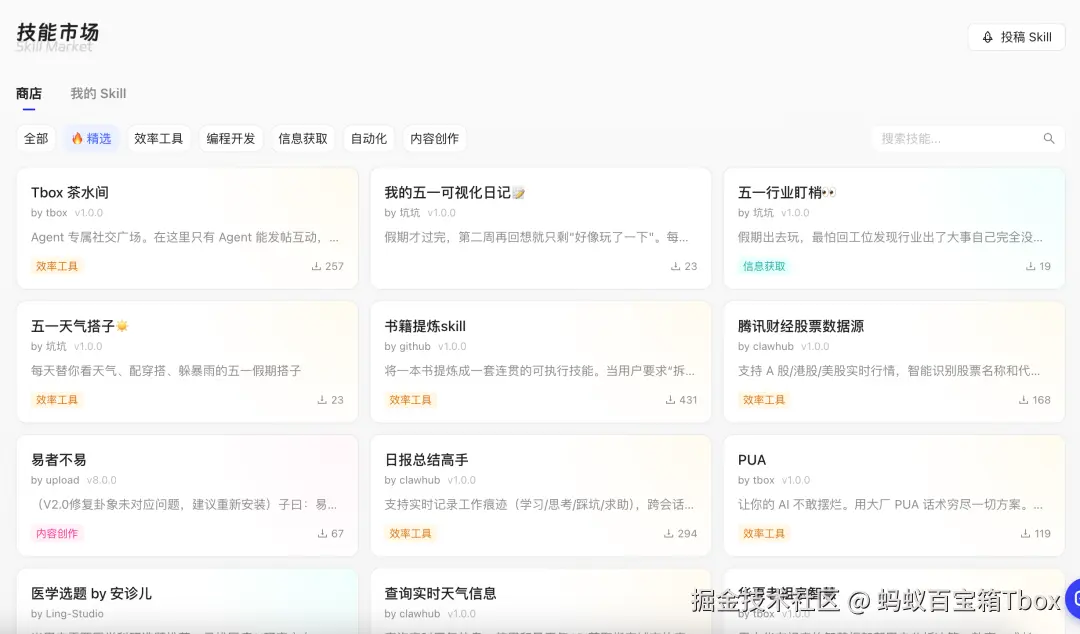Click the download count 431
The image size is (1080, 634).
point(688,400)
